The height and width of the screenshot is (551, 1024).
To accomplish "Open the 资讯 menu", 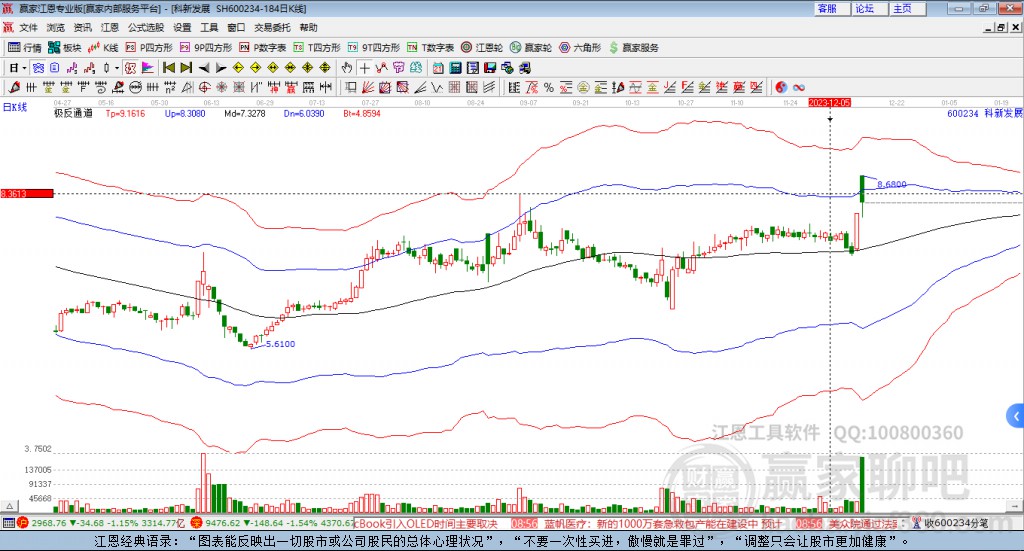I will 82,27.
